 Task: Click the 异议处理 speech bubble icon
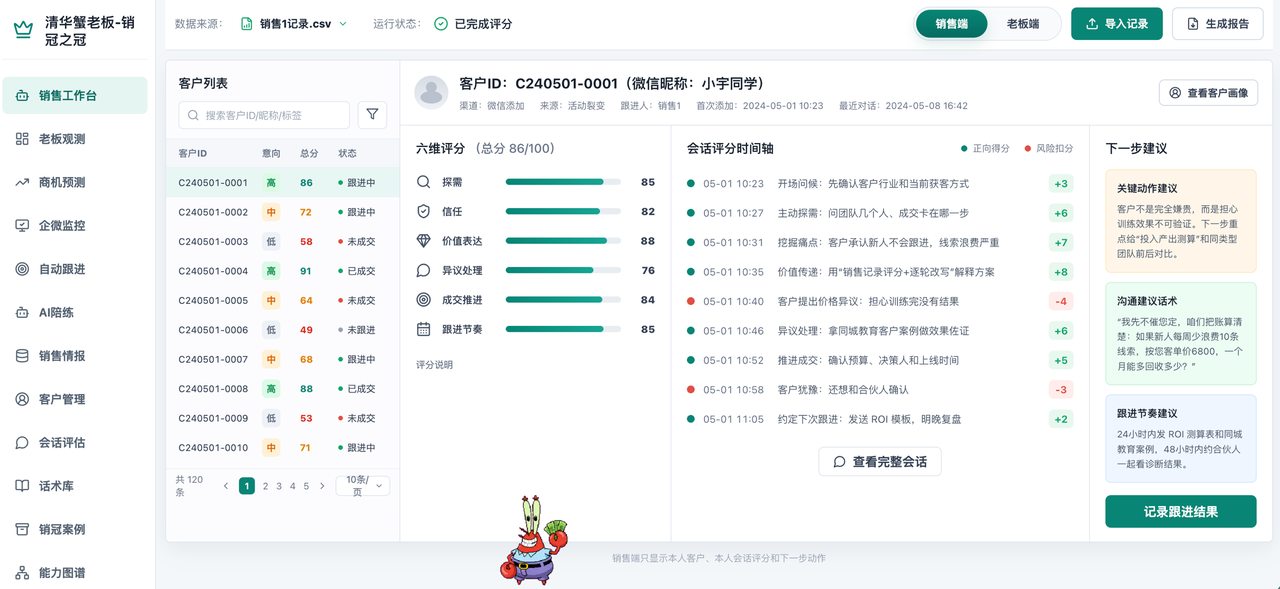pyautogui.click(x=424, y=270)
